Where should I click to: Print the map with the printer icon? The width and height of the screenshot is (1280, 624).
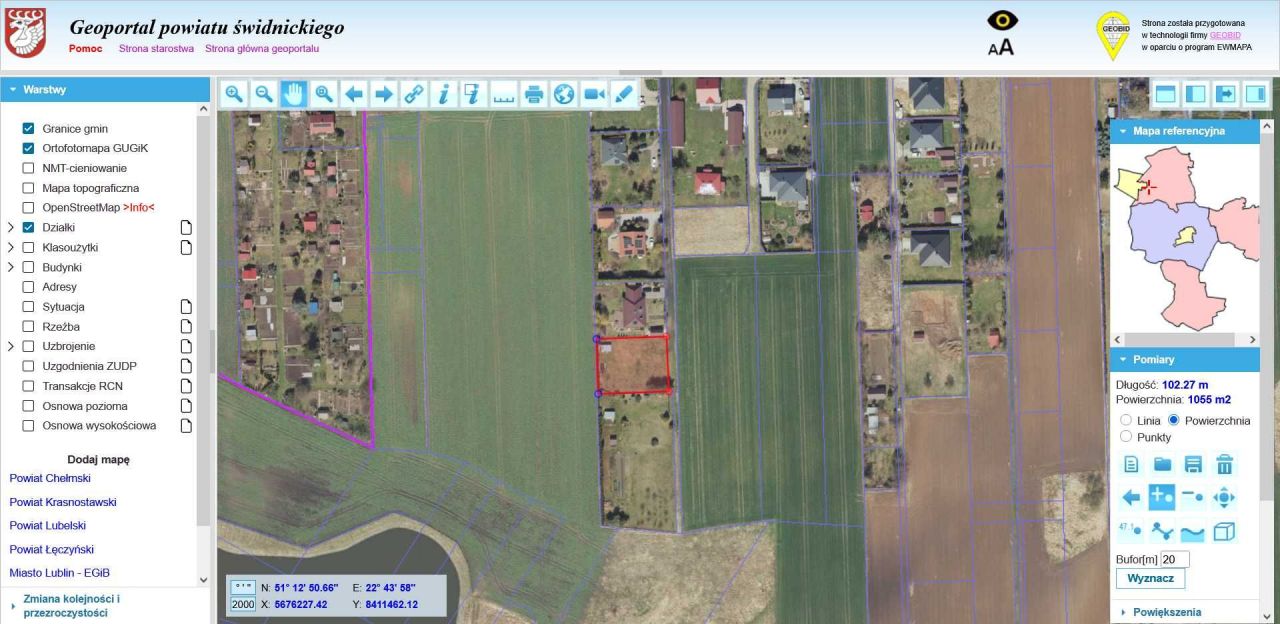tap(534, 94)
